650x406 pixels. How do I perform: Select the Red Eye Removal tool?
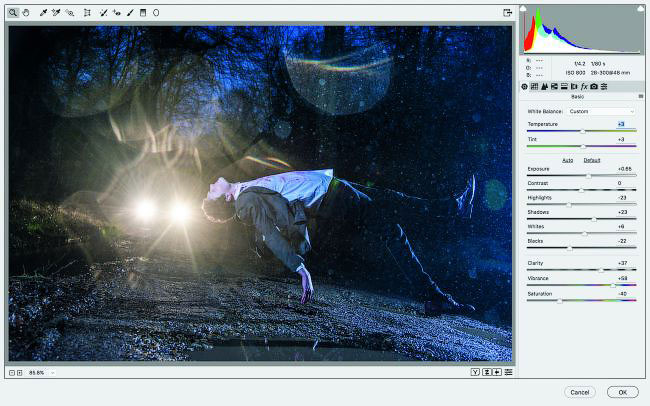(x=116, y=13)
